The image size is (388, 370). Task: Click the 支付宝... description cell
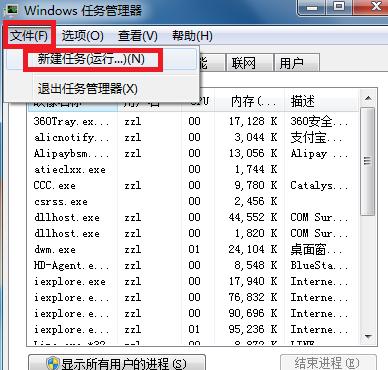pyautogui.click(x=316, y=137)
